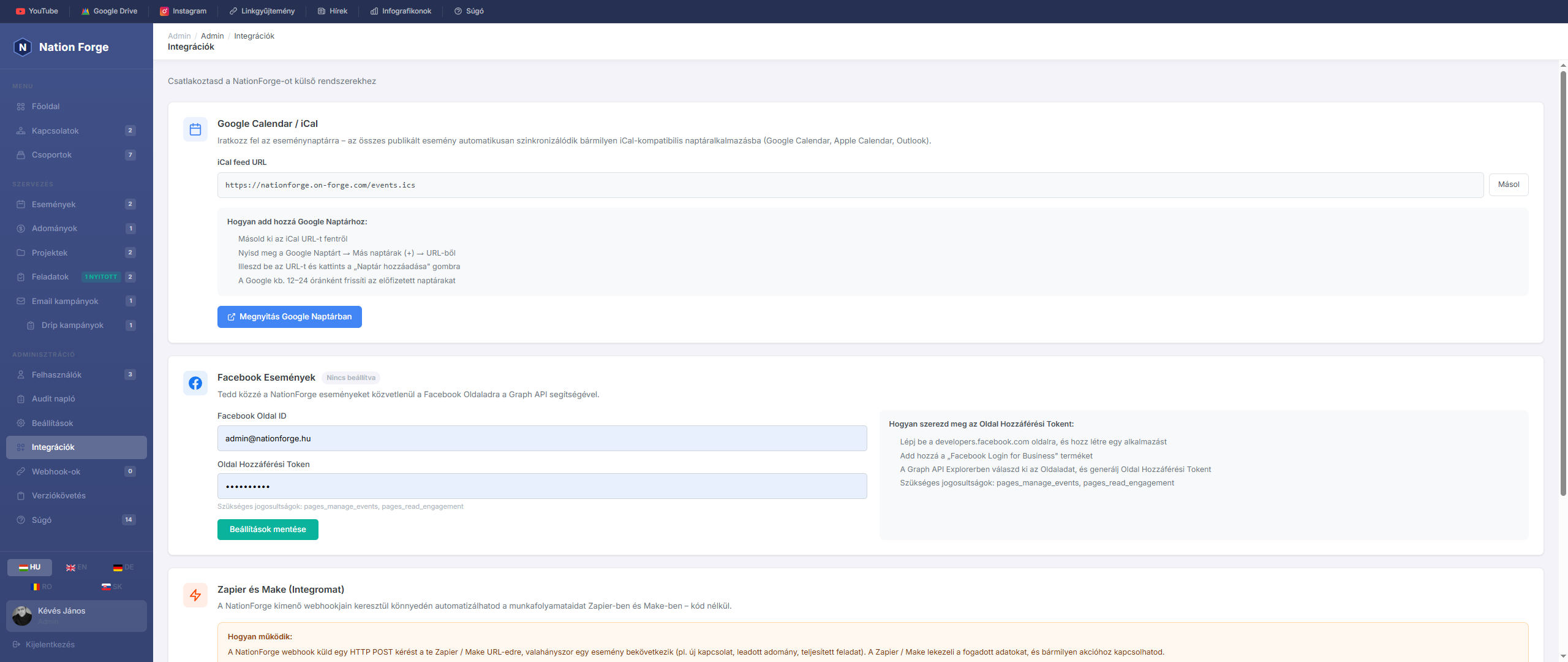Go to Főoldal in the sidebar
The image size is (1568, 662).
(x=77, y=107)
